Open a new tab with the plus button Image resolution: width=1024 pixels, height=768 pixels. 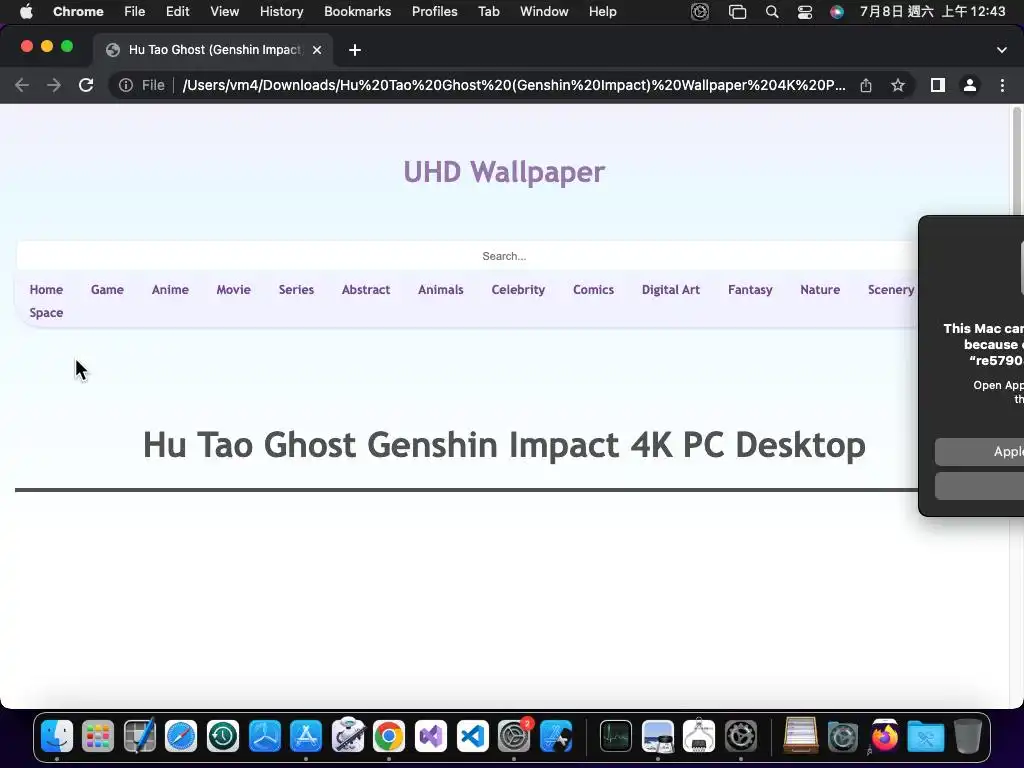[355, 50]
